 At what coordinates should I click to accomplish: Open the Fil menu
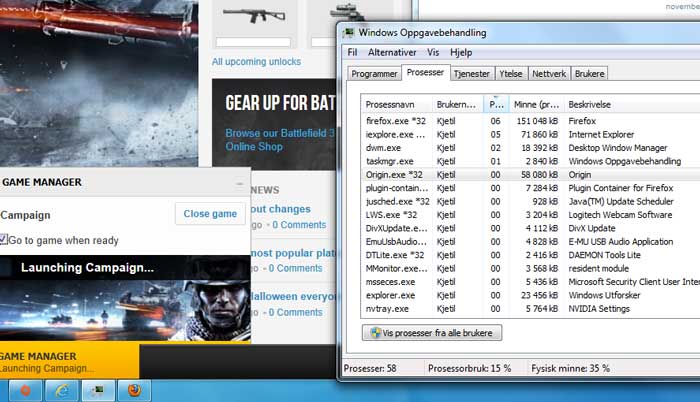[352, 52]
